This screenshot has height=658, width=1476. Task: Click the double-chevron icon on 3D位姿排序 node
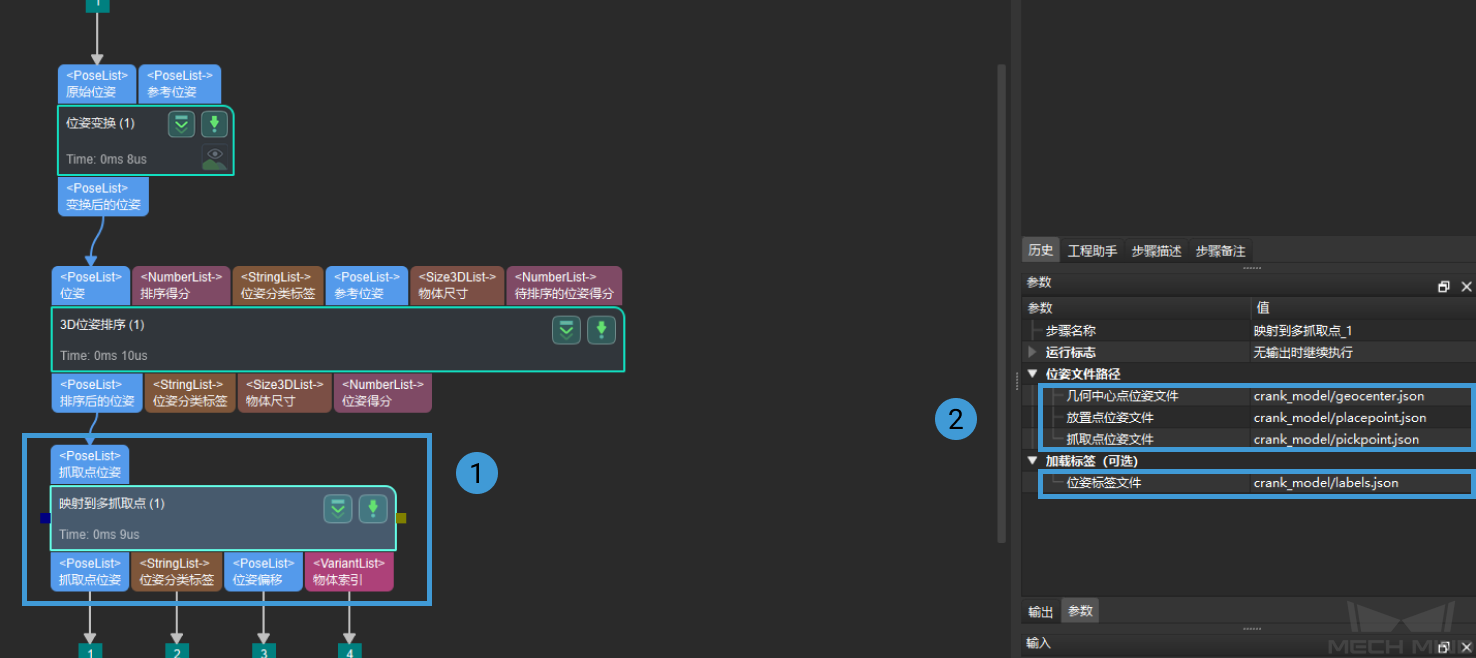(x=567, y=330)
